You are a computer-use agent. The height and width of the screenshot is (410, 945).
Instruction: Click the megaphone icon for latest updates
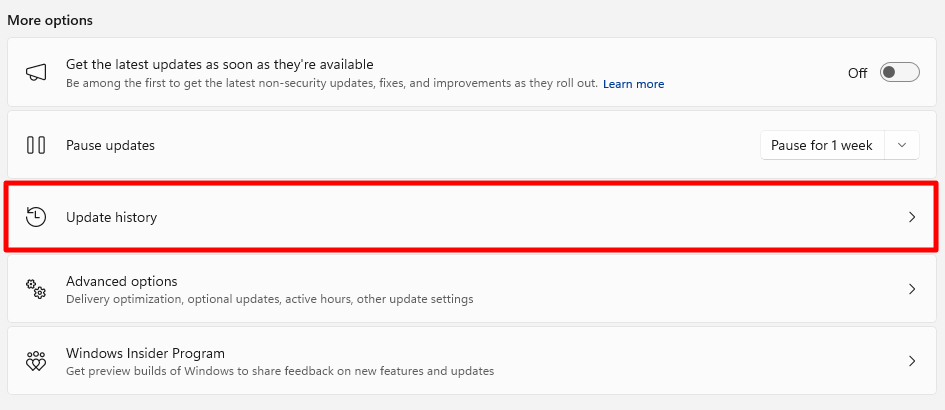click(36, 73)
